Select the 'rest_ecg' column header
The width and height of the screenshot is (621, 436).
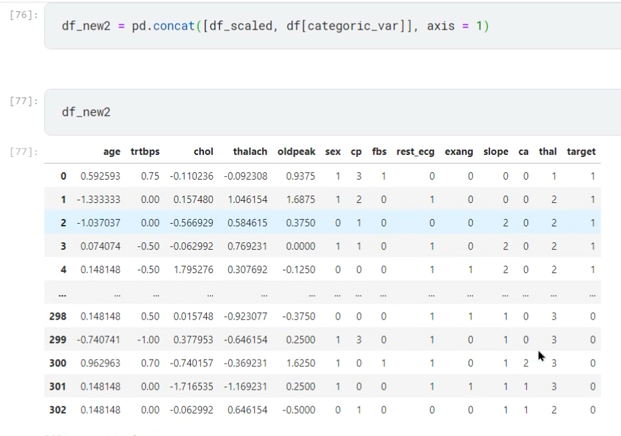415,152
